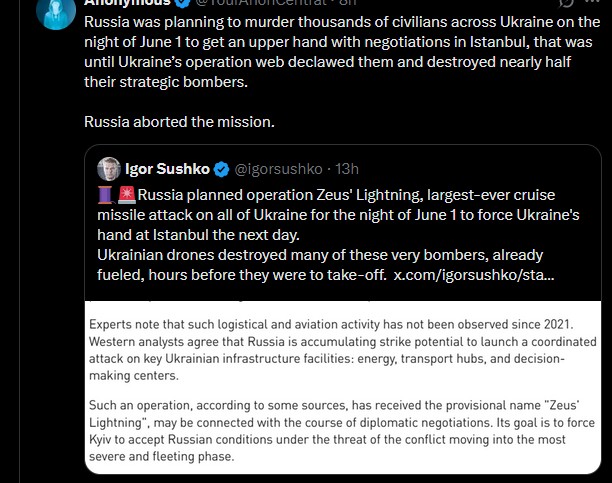Viewport: 612px width, 483px height.
Task: Open the @igorsushko handle link
Action: [278, 169]
